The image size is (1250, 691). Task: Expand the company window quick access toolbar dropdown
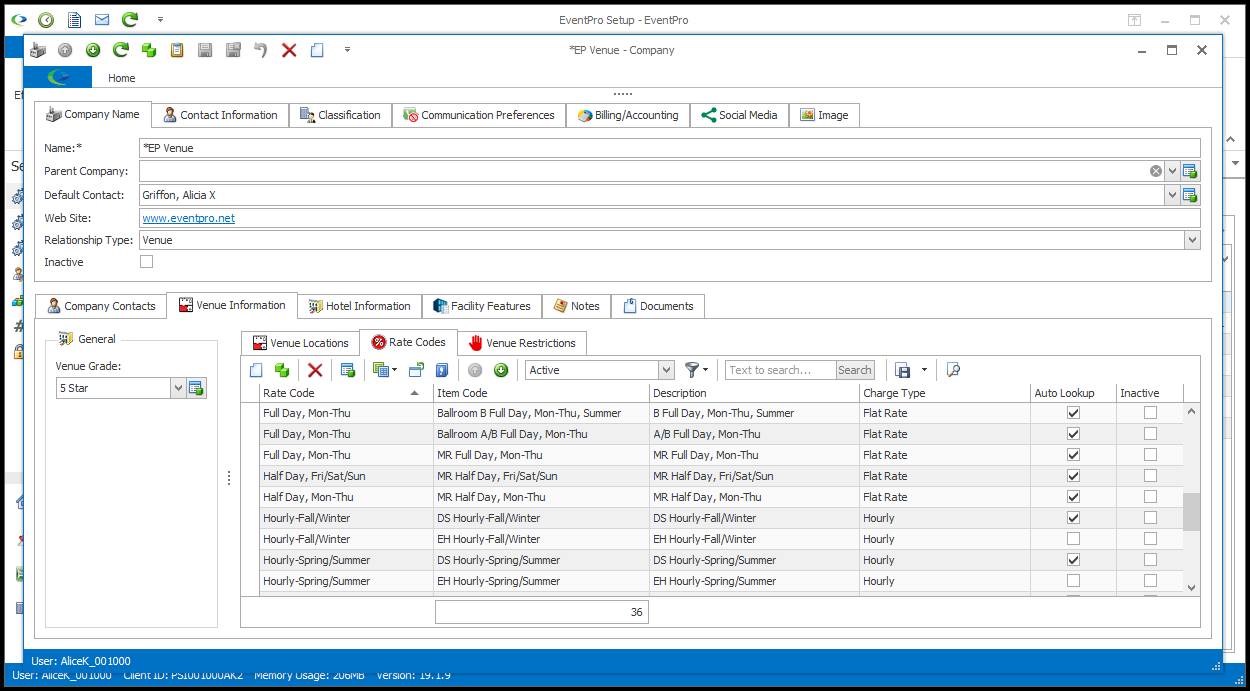click(347, 50)
